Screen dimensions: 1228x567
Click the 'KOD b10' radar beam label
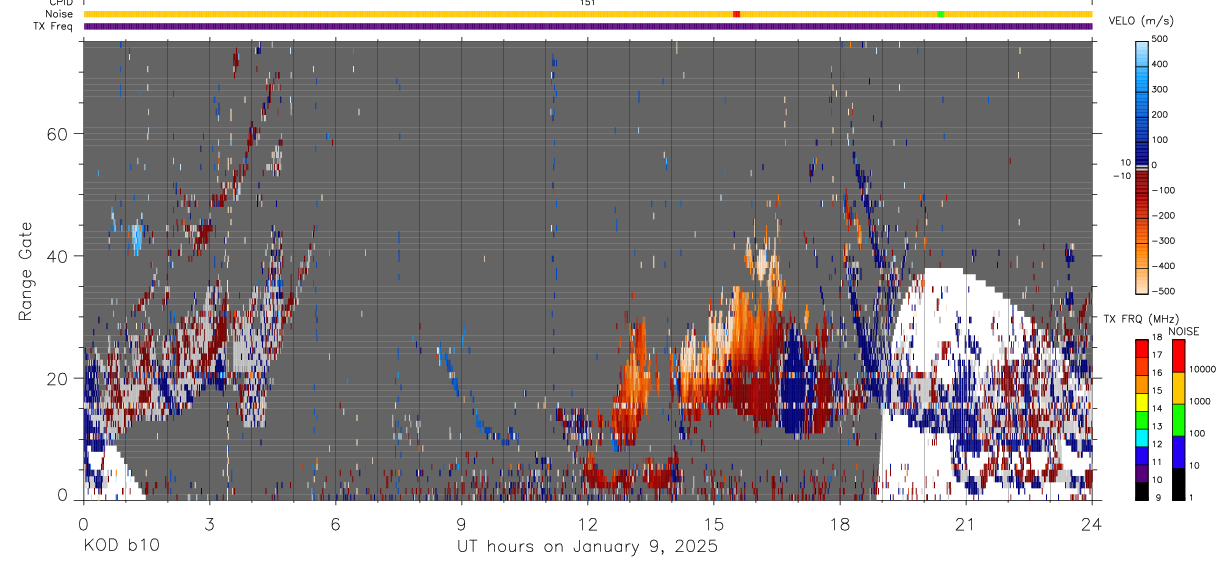120,546
